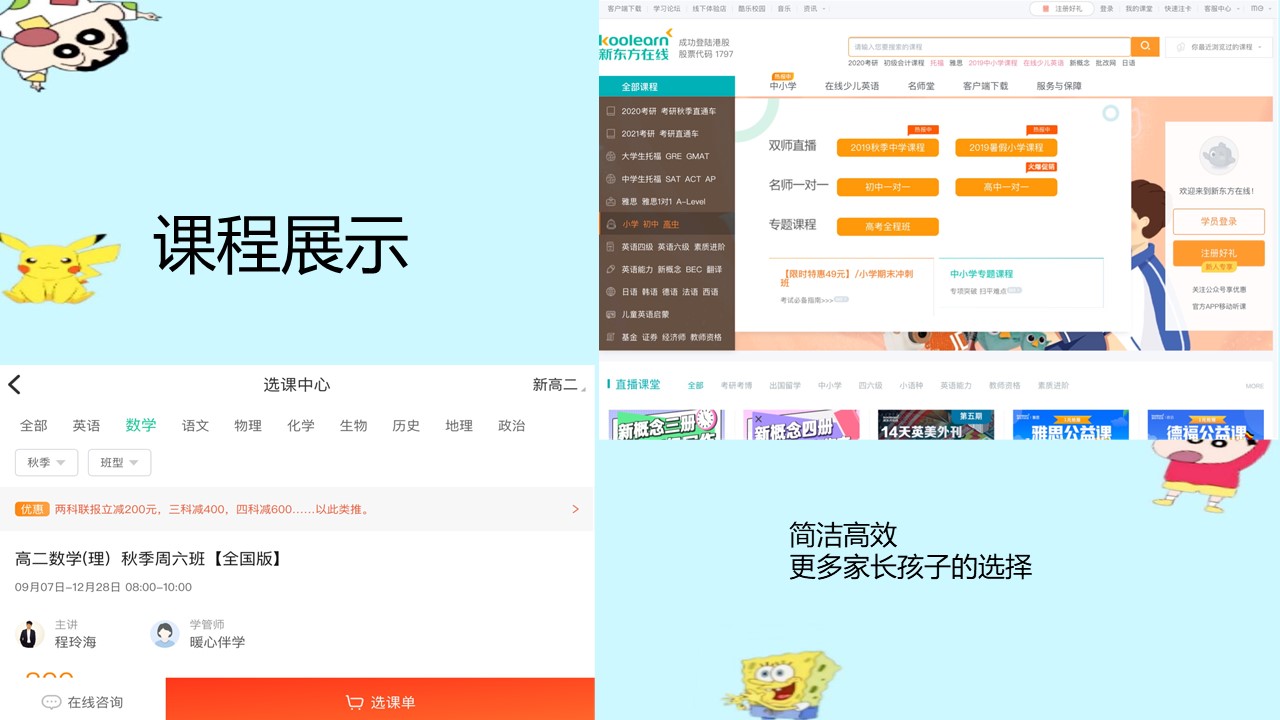Tap the chat bubble icon of 在线咨询
1280x720 pixels.
pyautogui.click(x=51, y=702)
